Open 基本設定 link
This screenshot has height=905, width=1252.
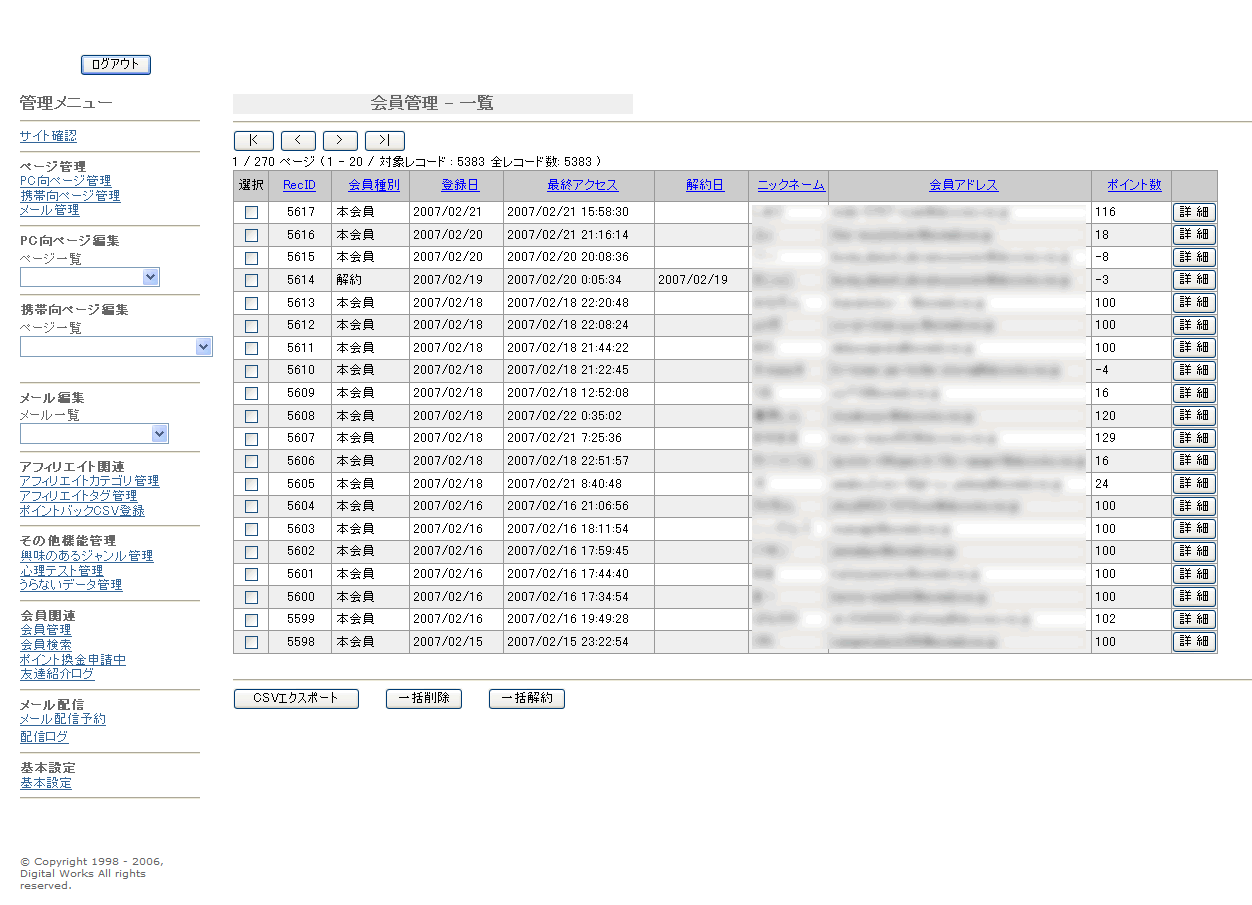click(x=46, y=783)
